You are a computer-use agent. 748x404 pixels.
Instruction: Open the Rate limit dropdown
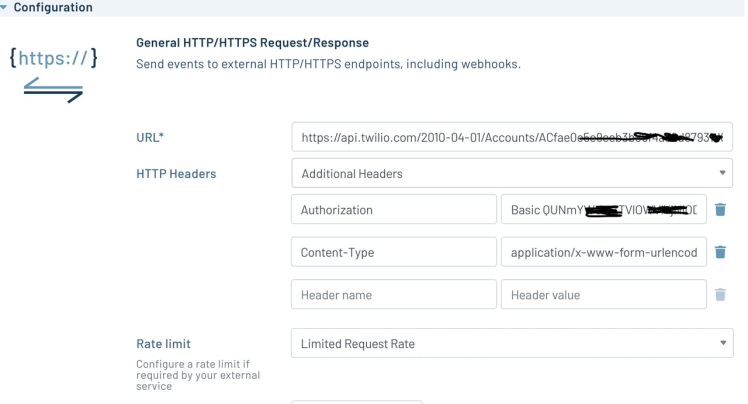click(511, 344)
